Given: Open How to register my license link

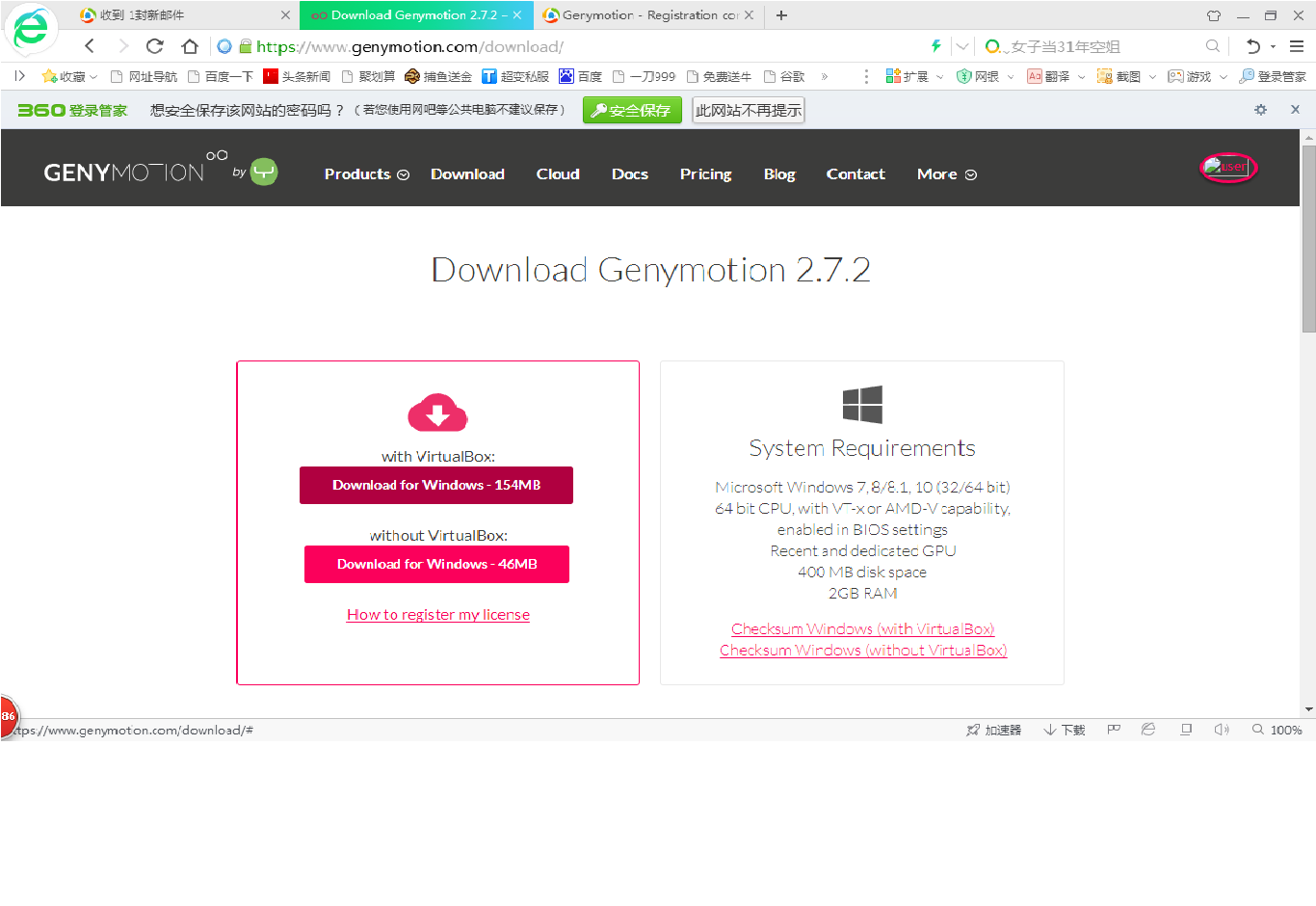Looking at the screenshot, I should point(438,614).
